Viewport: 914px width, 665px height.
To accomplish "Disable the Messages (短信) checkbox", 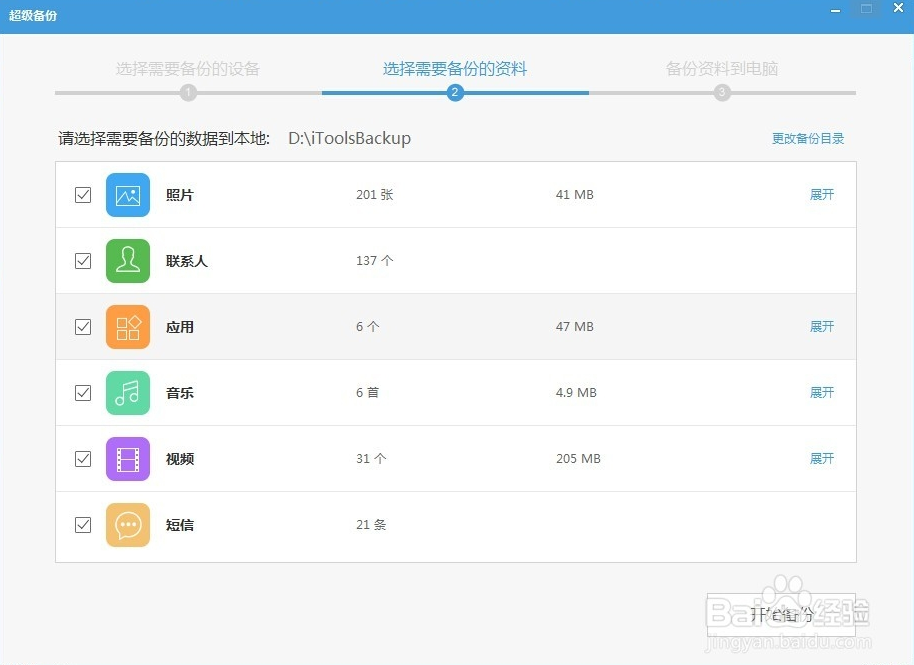I will point(83,525).
